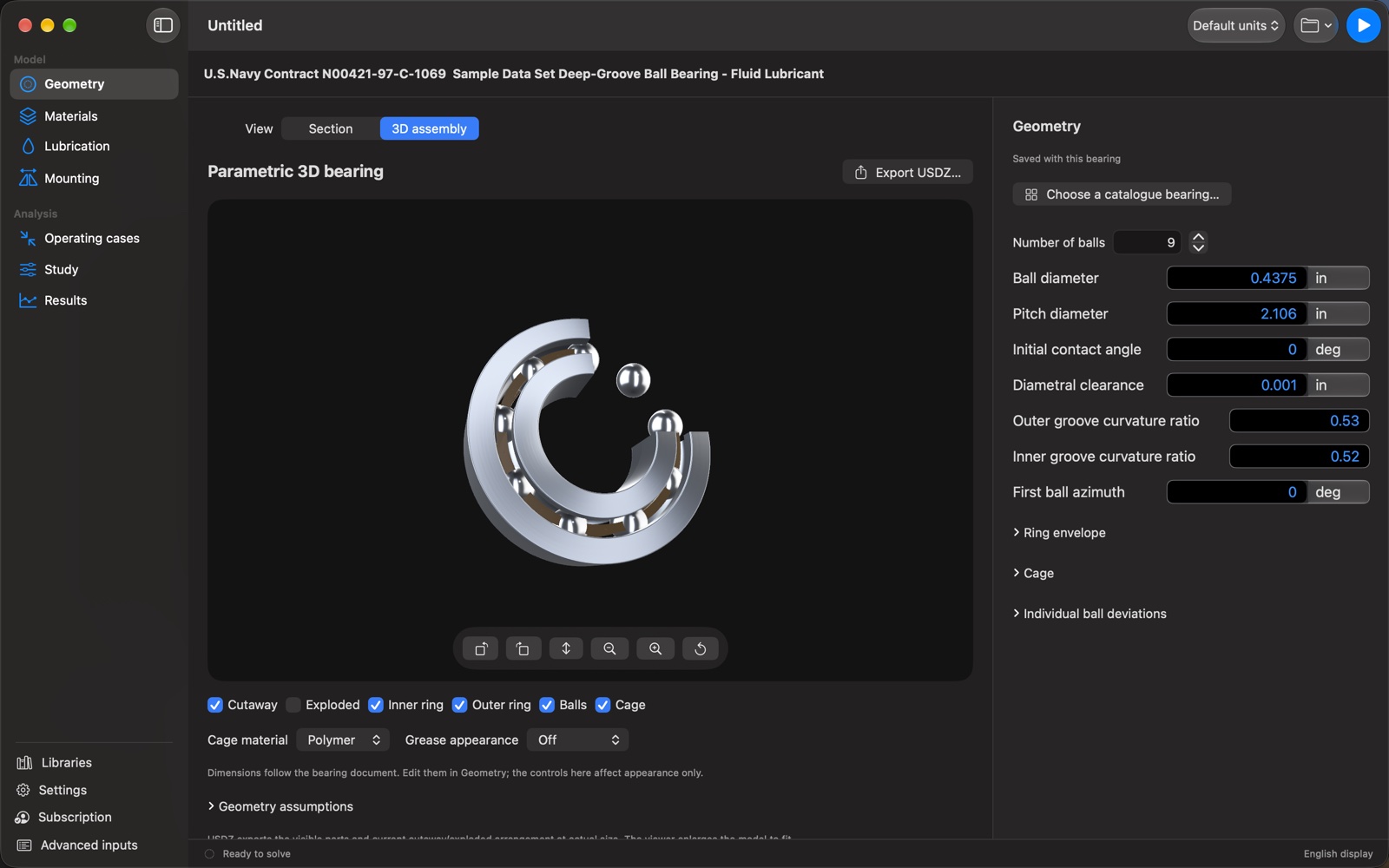Viewport: 1389px width, 868px height.
Task: Open application Settings
Action: pos(51,790)
